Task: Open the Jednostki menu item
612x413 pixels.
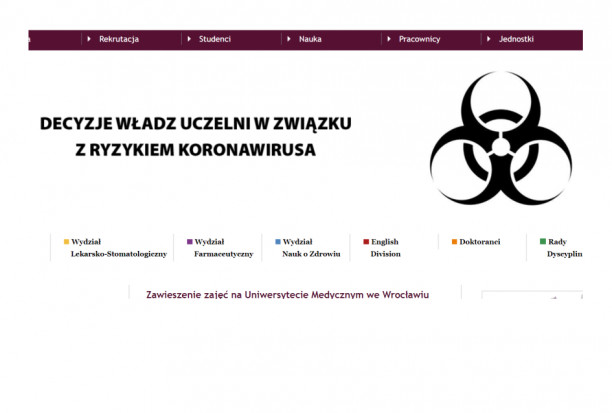Action: 516,39
